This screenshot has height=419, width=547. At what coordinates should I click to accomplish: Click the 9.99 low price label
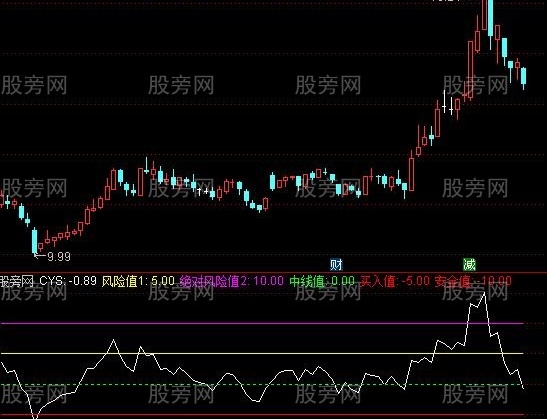coord(59,257)
